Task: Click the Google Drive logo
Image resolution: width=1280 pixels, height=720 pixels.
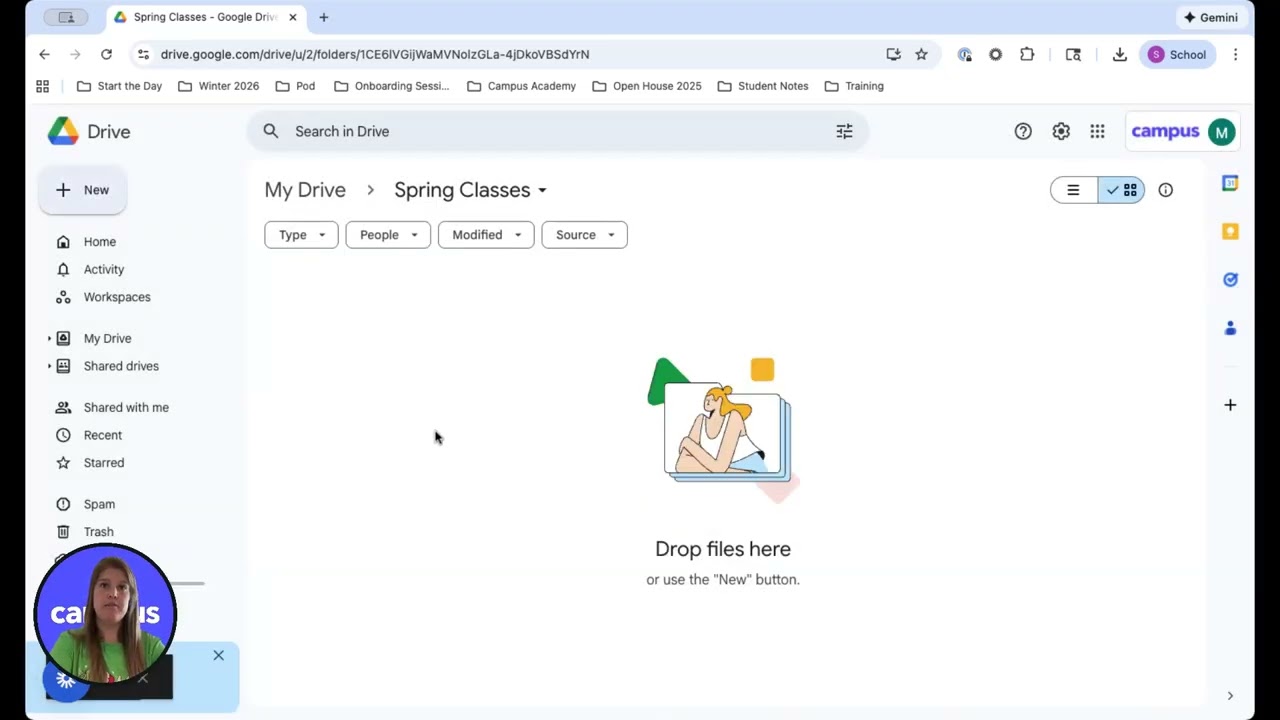Action: [x=63, y=131]
